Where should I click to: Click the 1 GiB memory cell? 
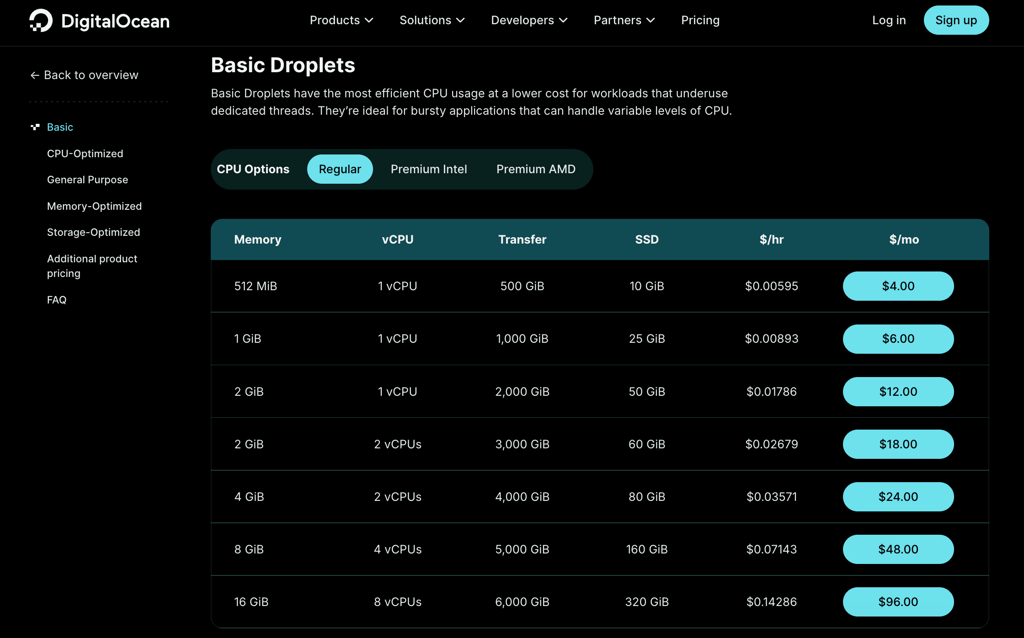point(248,339)
